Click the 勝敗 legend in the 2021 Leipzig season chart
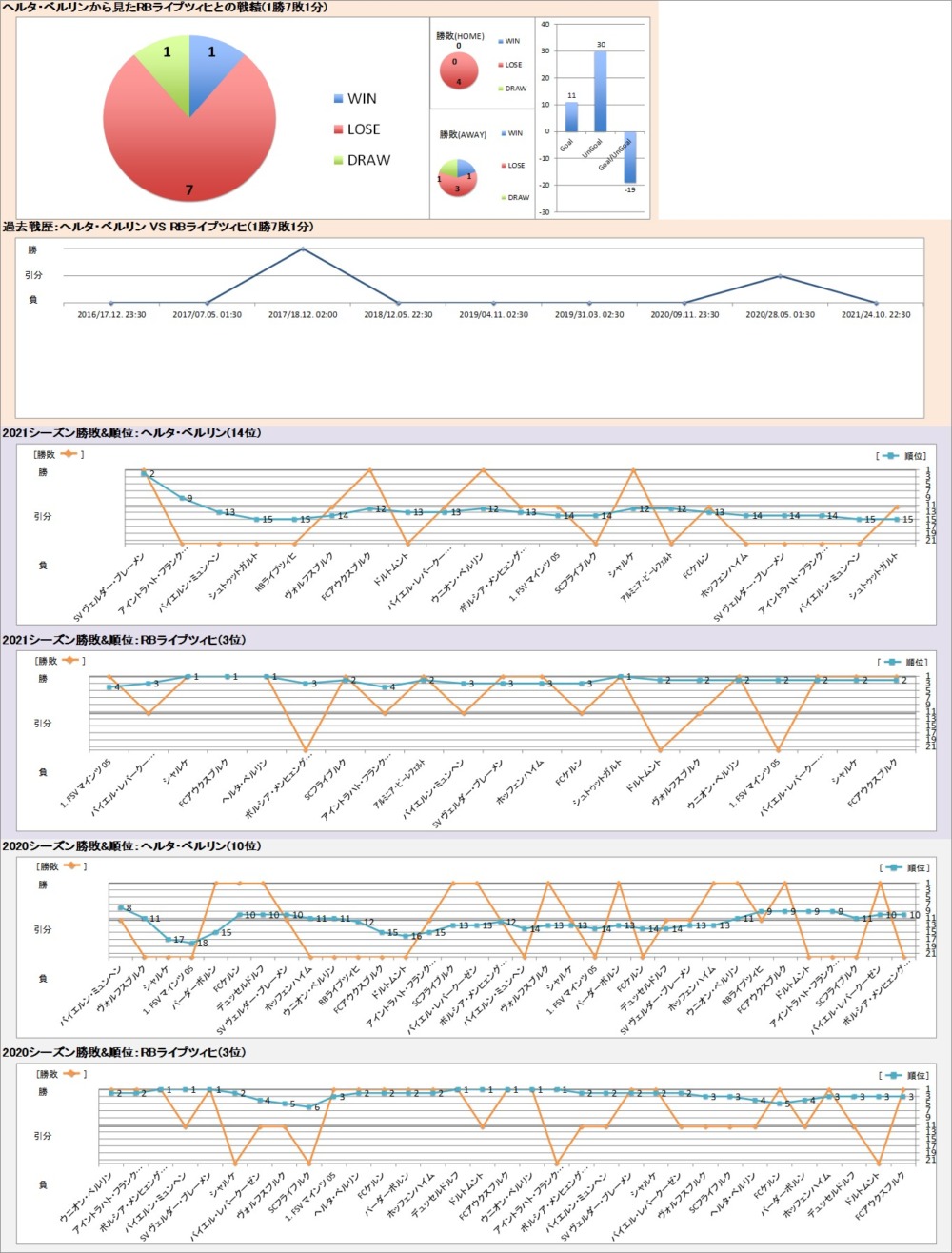 [x=59, y=661]
